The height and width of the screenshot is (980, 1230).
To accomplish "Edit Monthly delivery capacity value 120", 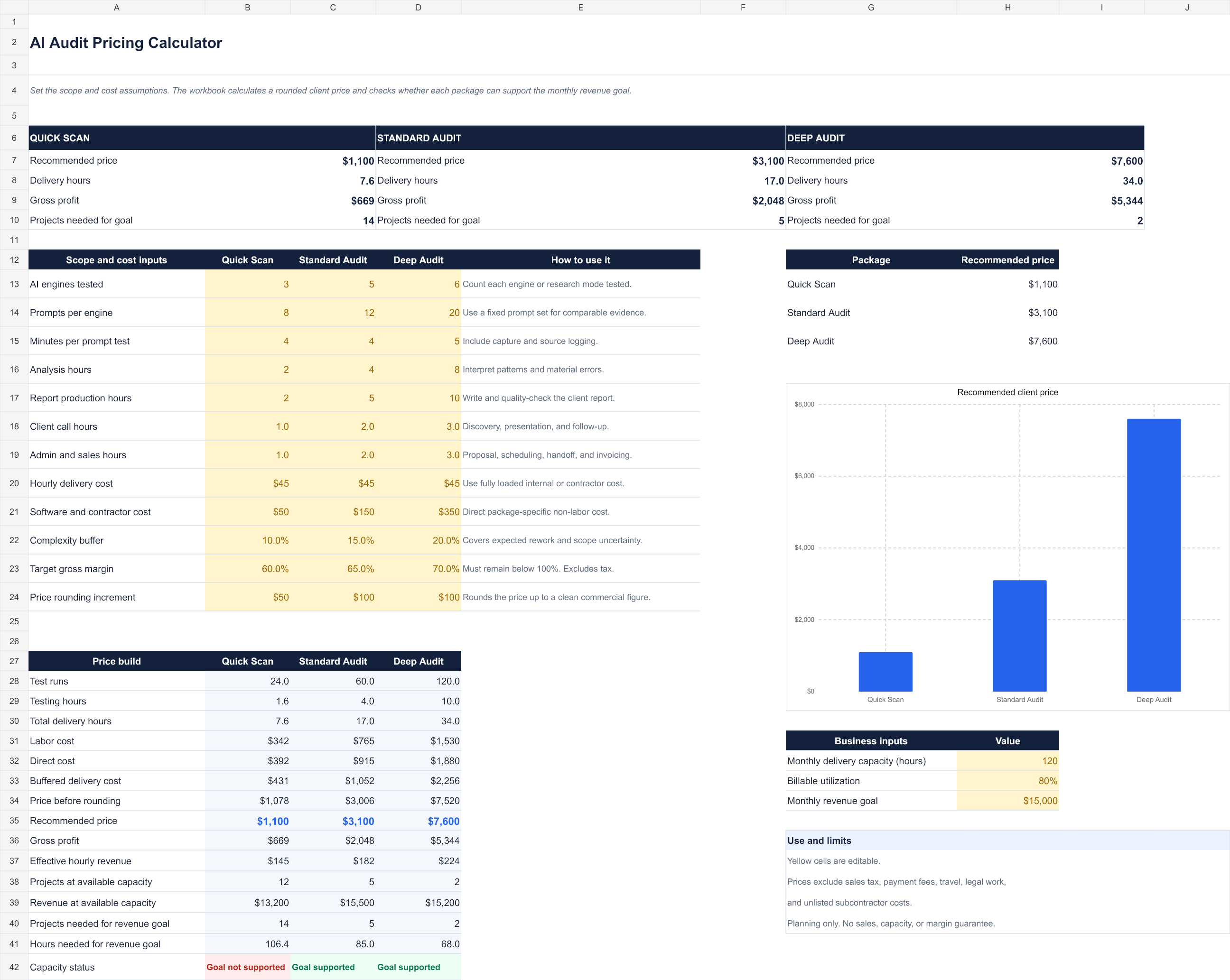I will coord(1007,761).
